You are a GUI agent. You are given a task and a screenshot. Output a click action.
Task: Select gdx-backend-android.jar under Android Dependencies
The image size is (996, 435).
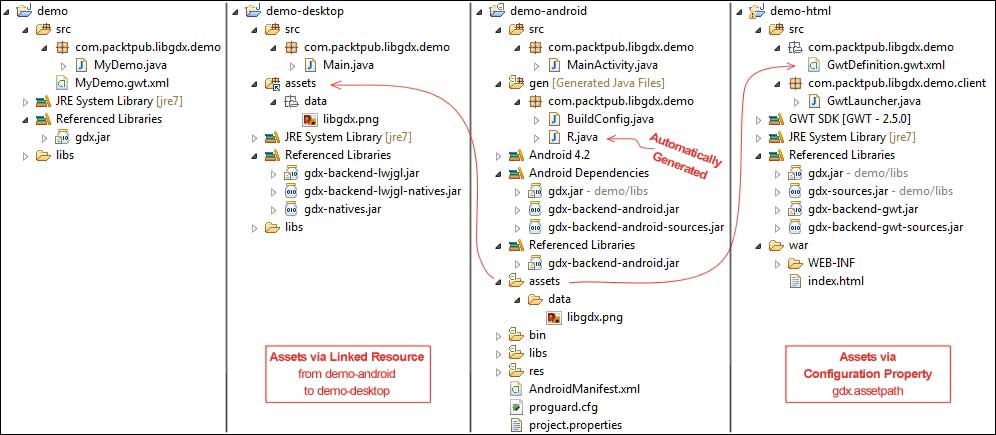coord(612,209)
